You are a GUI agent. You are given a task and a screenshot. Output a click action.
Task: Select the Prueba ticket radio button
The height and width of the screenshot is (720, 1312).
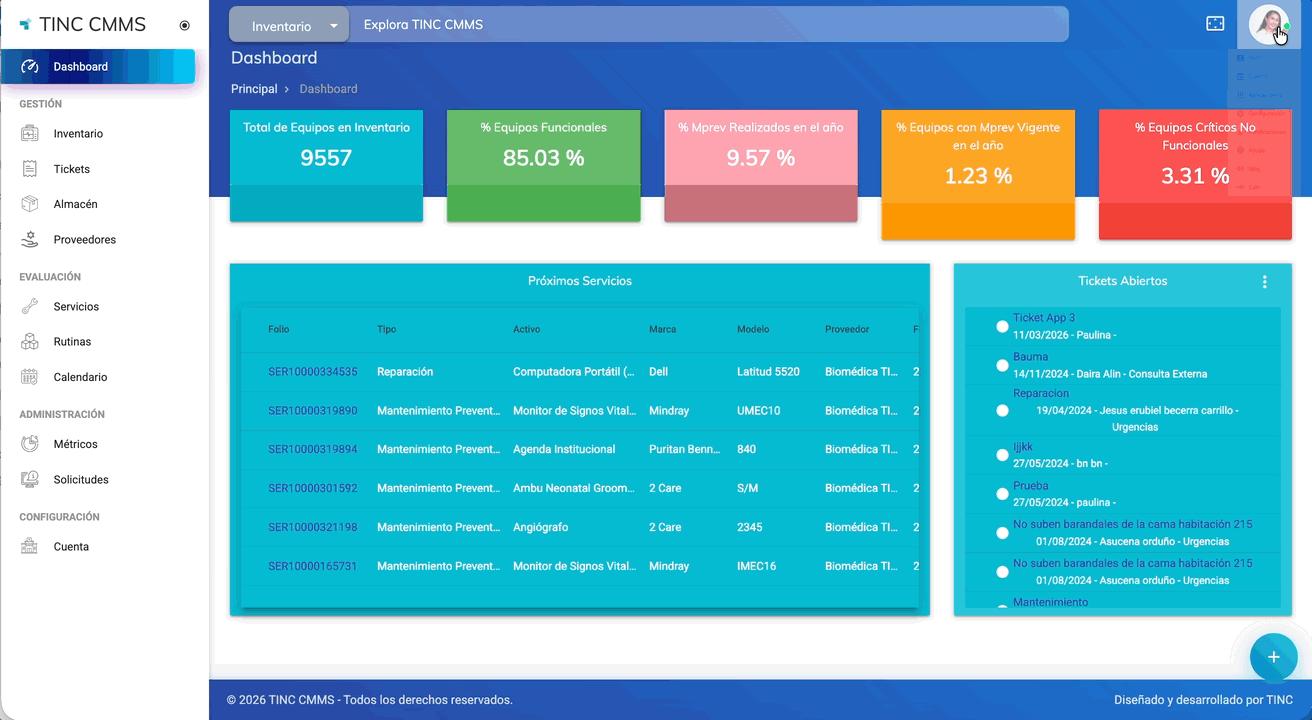[1002, 494]
